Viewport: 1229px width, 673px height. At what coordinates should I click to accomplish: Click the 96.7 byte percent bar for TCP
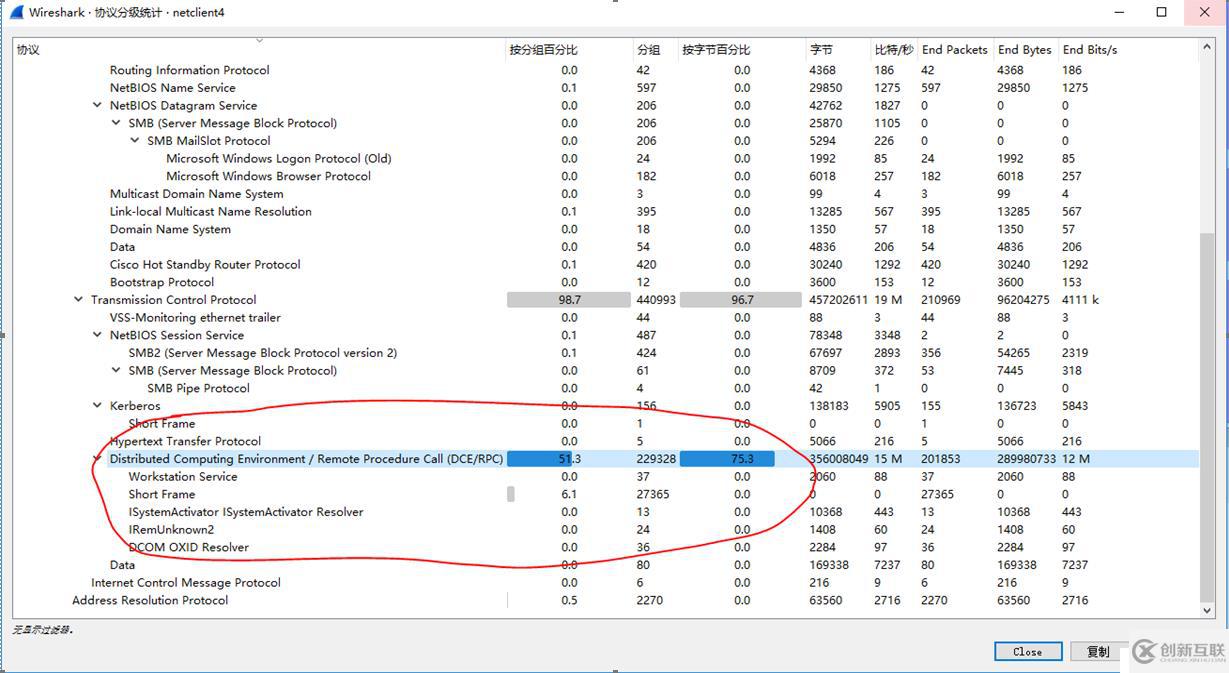click(x=742, y=300)
